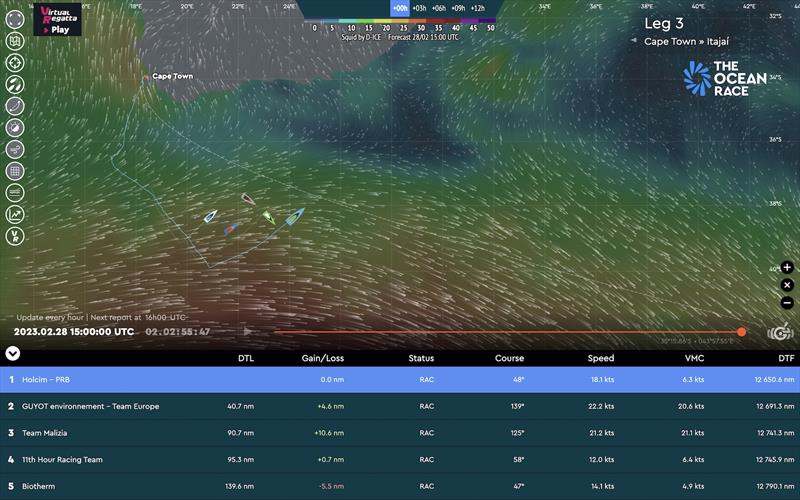
Task: Sort by DTL column header
Action: click(246, 358)
